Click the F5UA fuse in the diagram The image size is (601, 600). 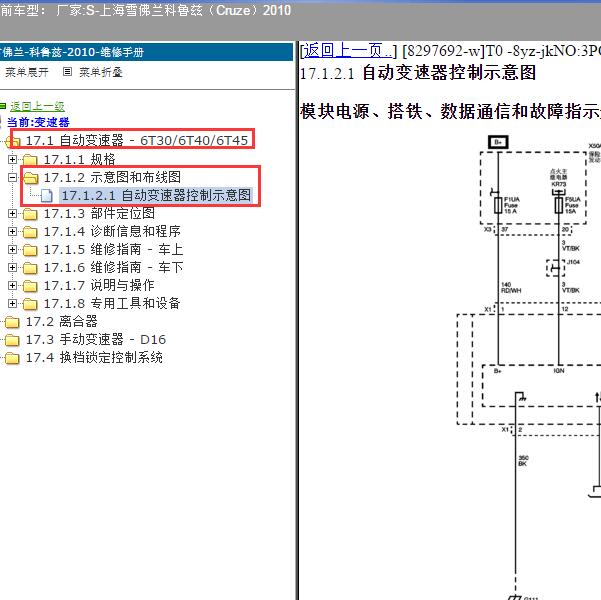pyautogui.click(x=559, y=205)
